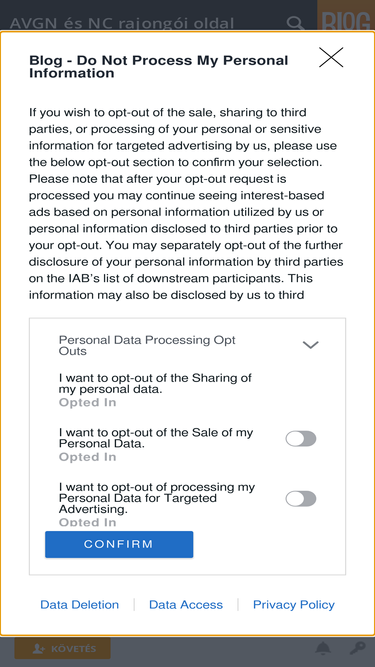This screenshot has height=667, width=375.
Task: Click Opted In status under Sale option
Action: (88, 457)
